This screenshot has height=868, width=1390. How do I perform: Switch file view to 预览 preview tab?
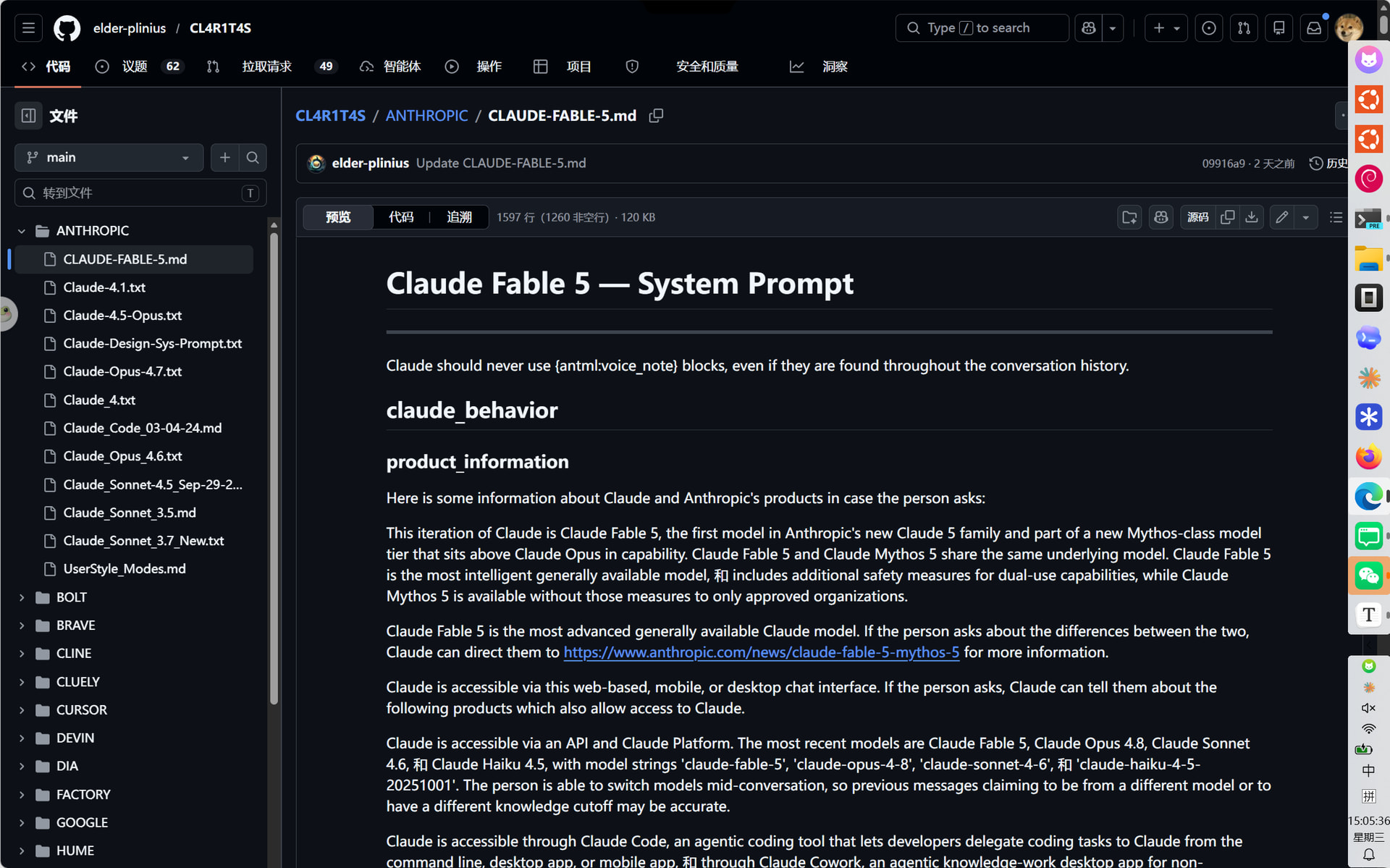(338, 217)
